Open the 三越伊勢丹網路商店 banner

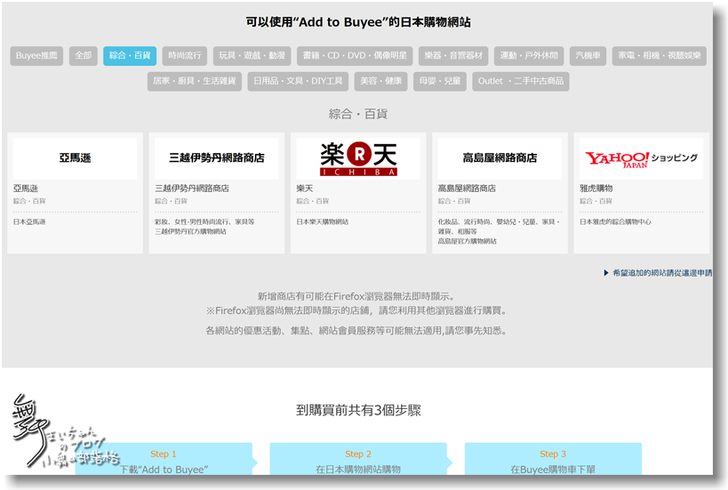[216, 158]
